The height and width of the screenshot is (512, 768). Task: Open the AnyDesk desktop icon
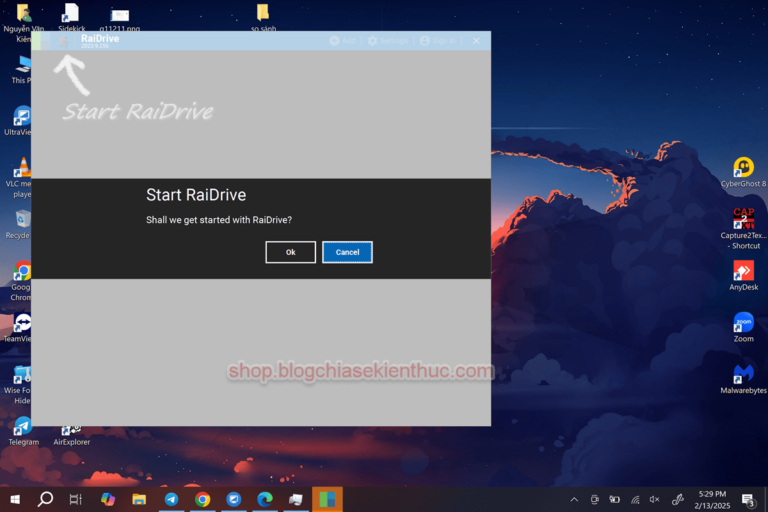click(x=743, y=272)
